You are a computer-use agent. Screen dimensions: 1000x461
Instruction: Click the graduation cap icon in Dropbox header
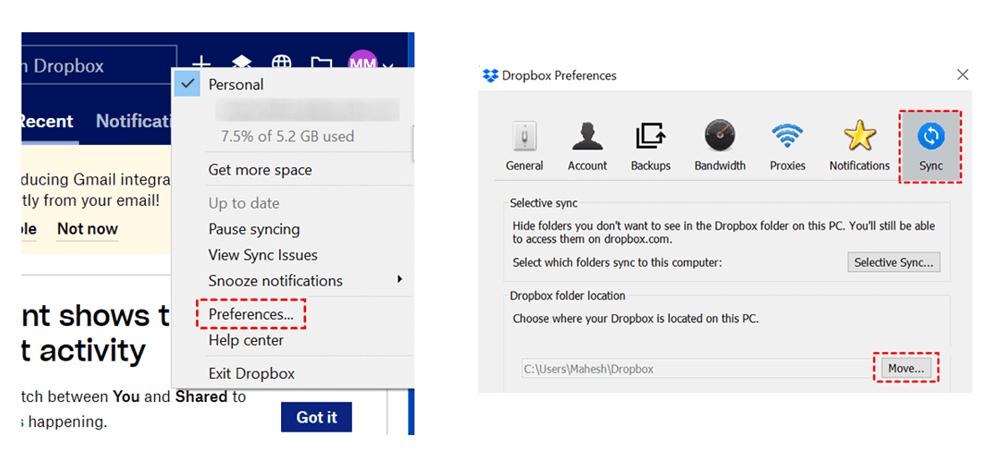pos(240,63)
